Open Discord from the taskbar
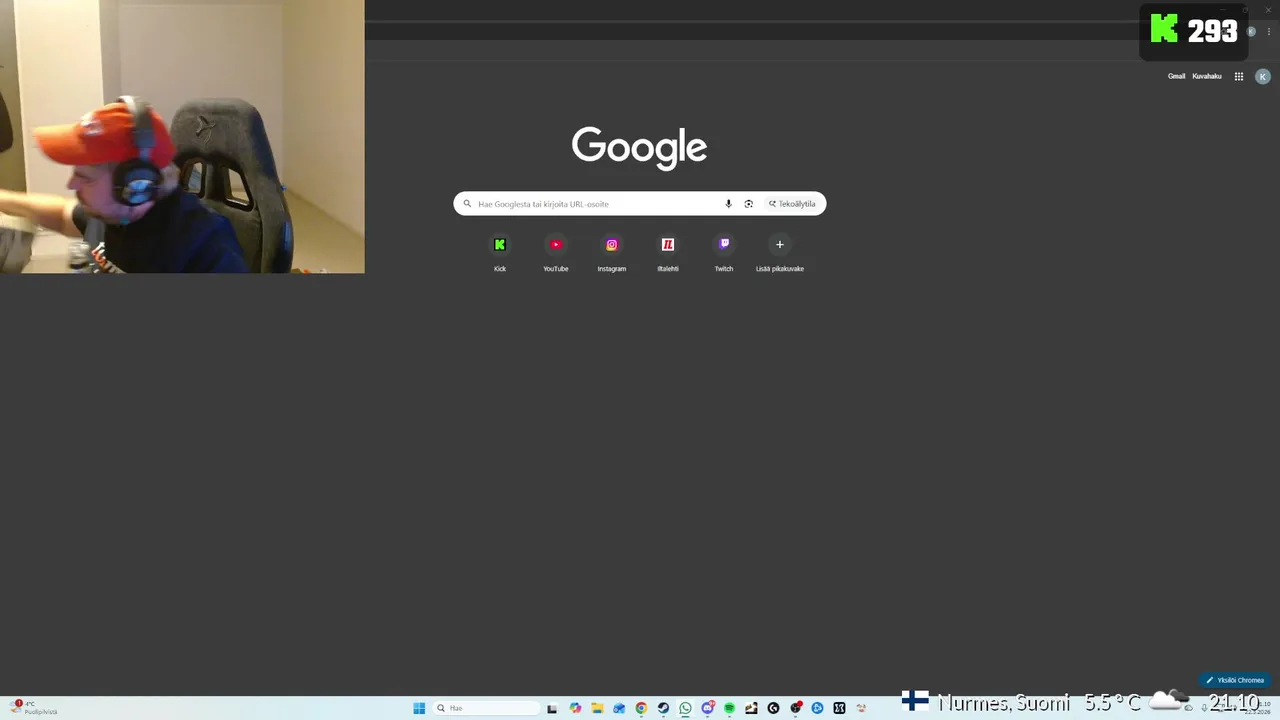The width and height of the screenshot is (1280, 720). pos(708,708)
